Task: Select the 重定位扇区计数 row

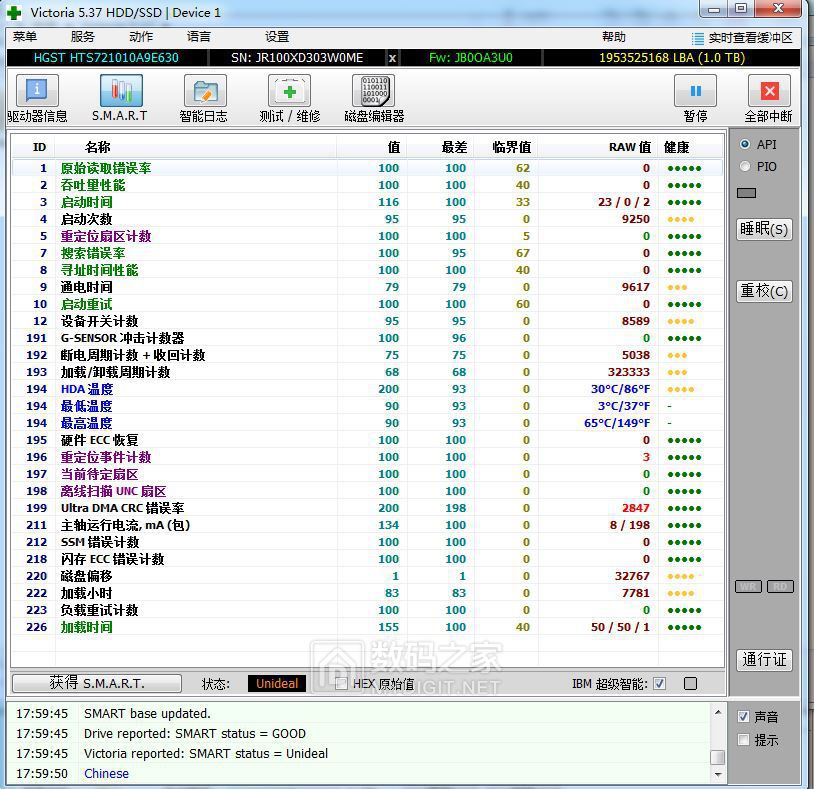Action: pyautogui.click(x=367, y=236)
